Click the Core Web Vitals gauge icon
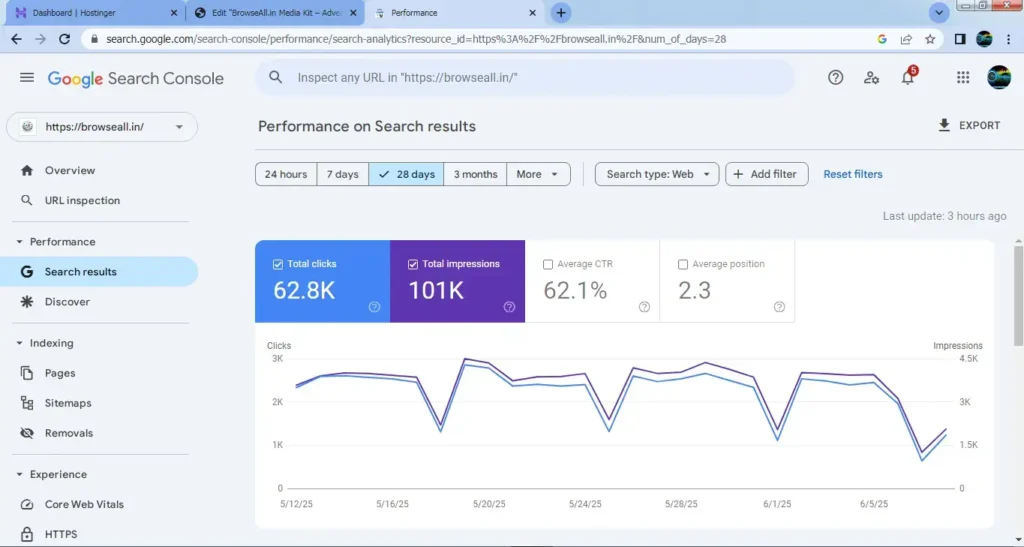This screenshot has width=1024, height=547. tap(27, 504)
